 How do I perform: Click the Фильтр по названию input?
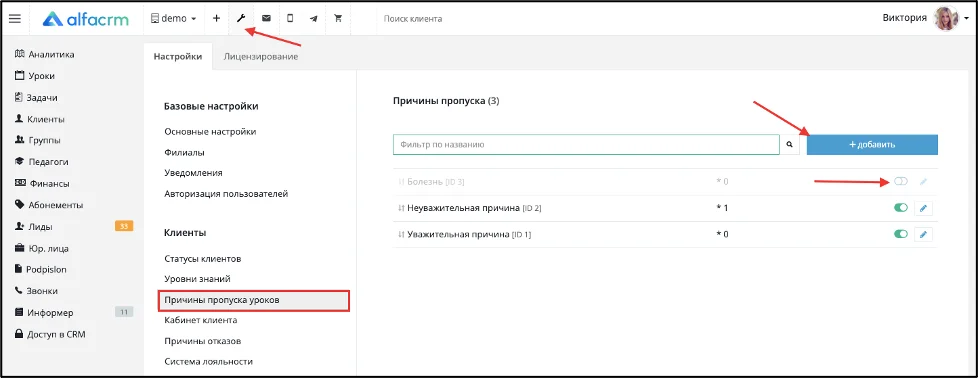pos(586,144)
